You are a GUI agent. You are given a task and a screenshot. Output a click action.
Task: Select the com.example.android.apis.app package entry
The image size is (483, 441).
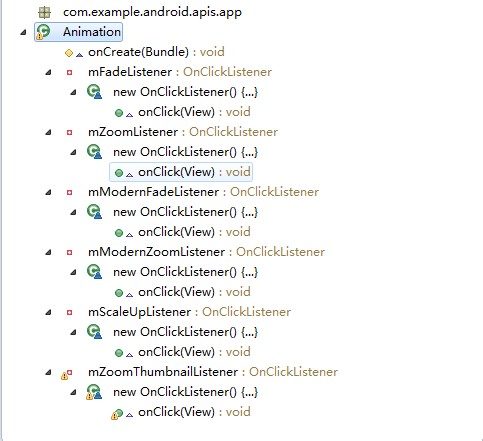point(152,12)
